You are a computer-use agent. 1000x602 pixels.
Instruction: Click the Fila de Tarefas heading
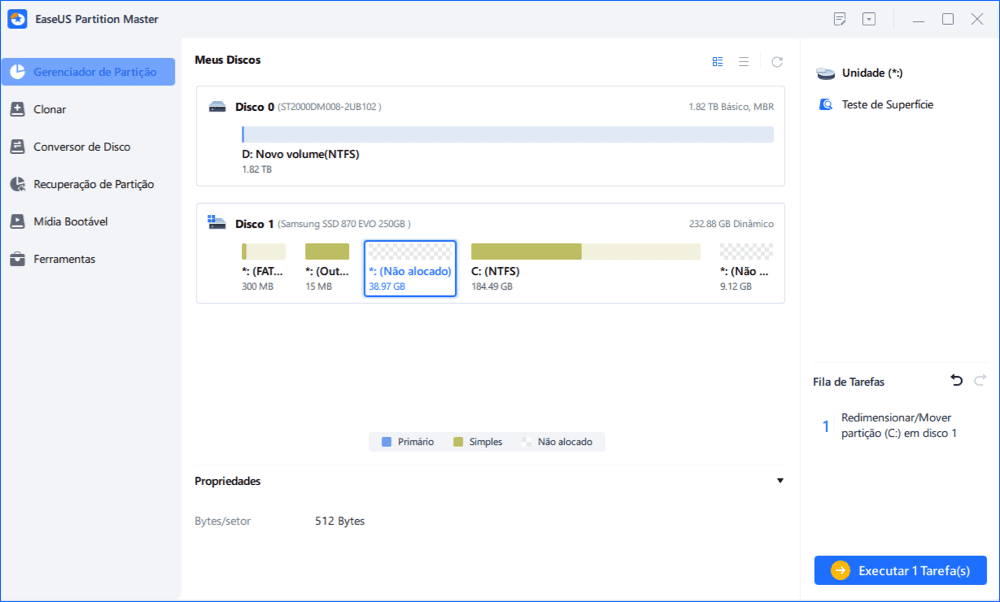[x=848, y=382]
